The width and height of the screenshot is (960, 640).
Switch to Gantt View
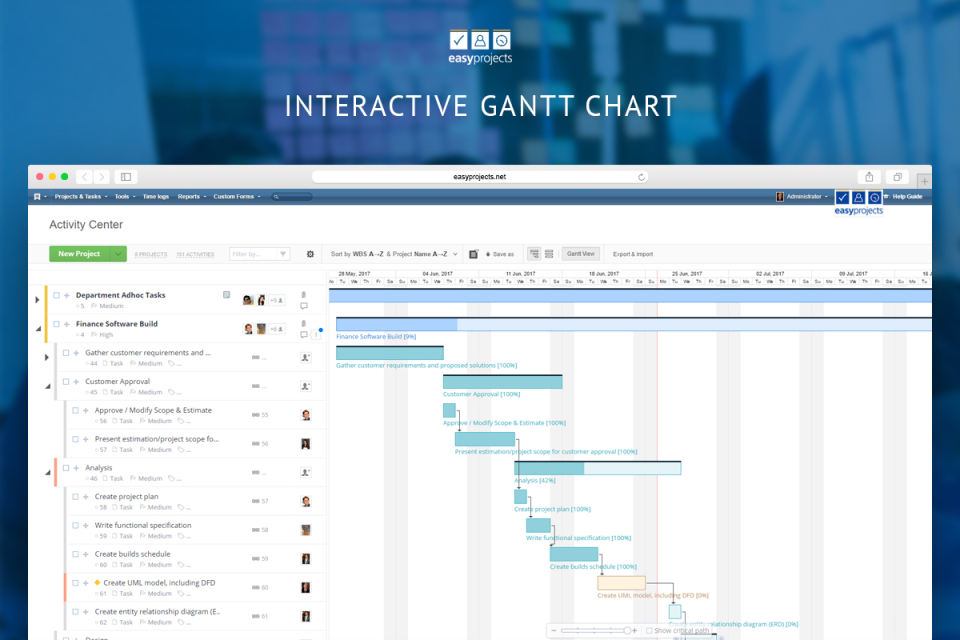click(580, 254)
